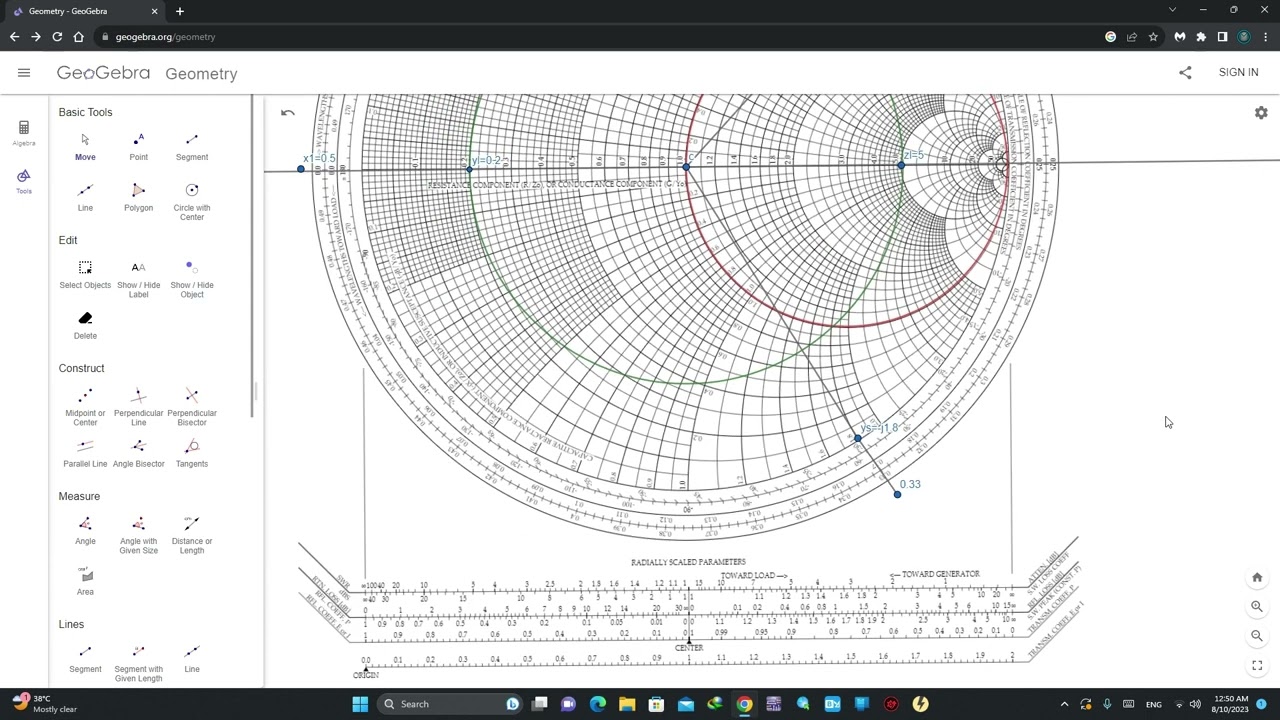Click the SIGN IN button
Screen dimensions: 1280x720
tap(1239, 73)
